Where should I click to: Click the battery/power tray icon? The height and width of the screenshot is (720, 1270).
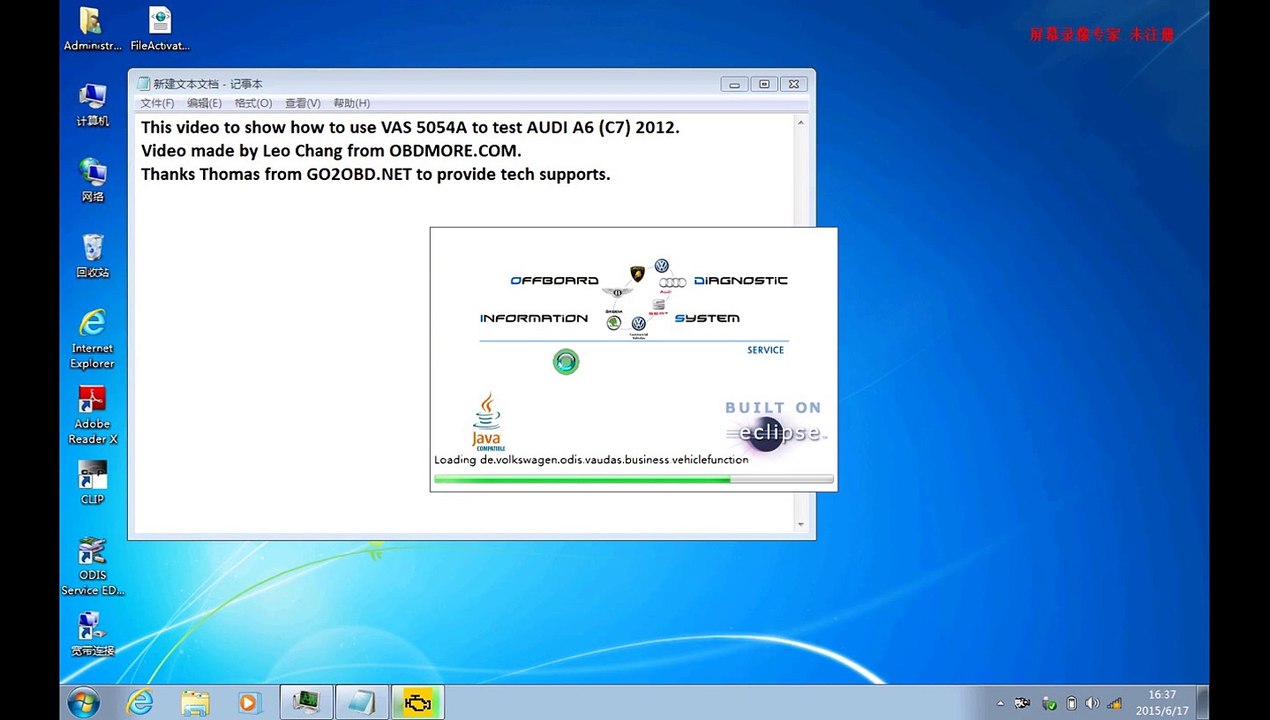tap(1071, 703)
